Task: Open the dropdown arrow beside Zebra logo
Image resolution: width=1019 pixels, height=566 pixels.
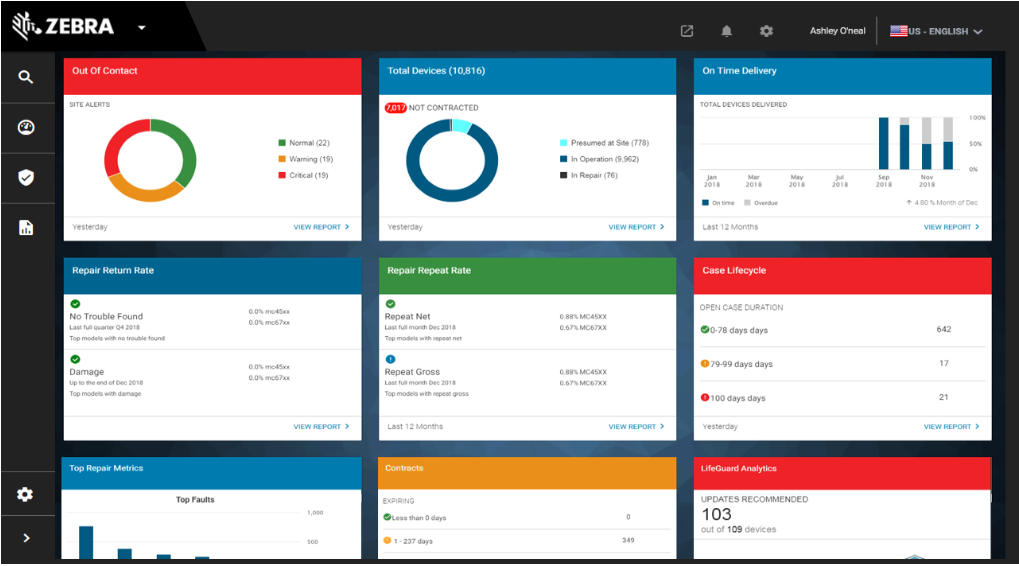Action: [x=142, y=27]
